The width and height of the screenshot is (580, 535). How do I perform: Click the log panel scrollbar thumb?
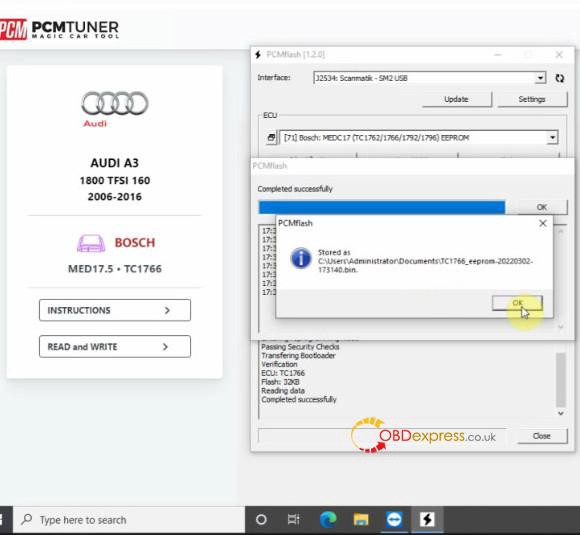pos(561,380)
